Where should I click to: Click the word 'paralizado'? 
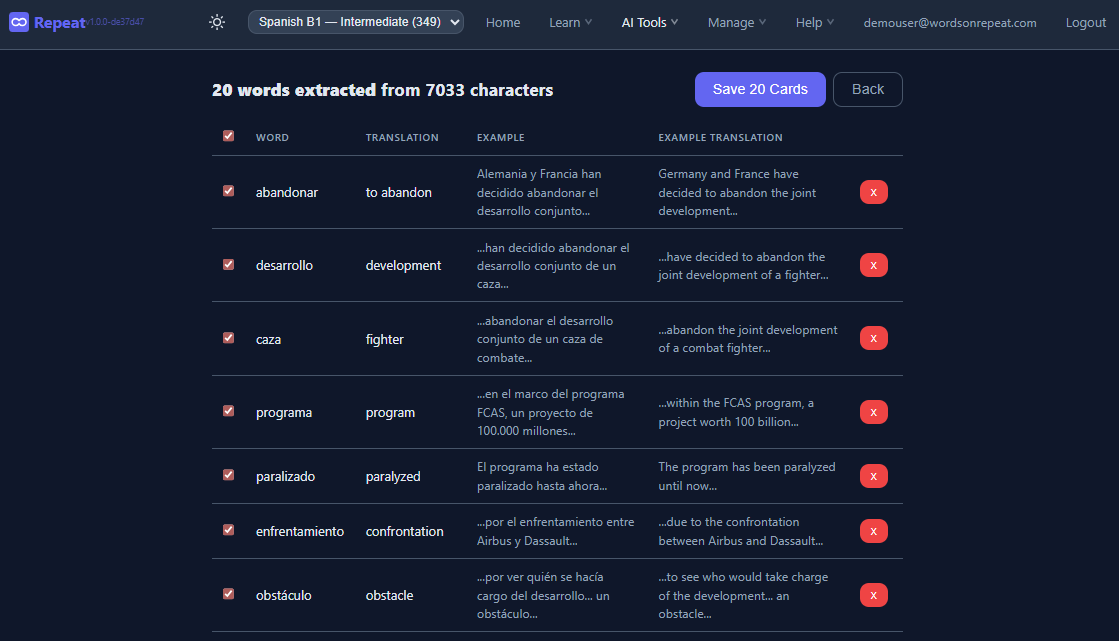(x=285, y=476)
